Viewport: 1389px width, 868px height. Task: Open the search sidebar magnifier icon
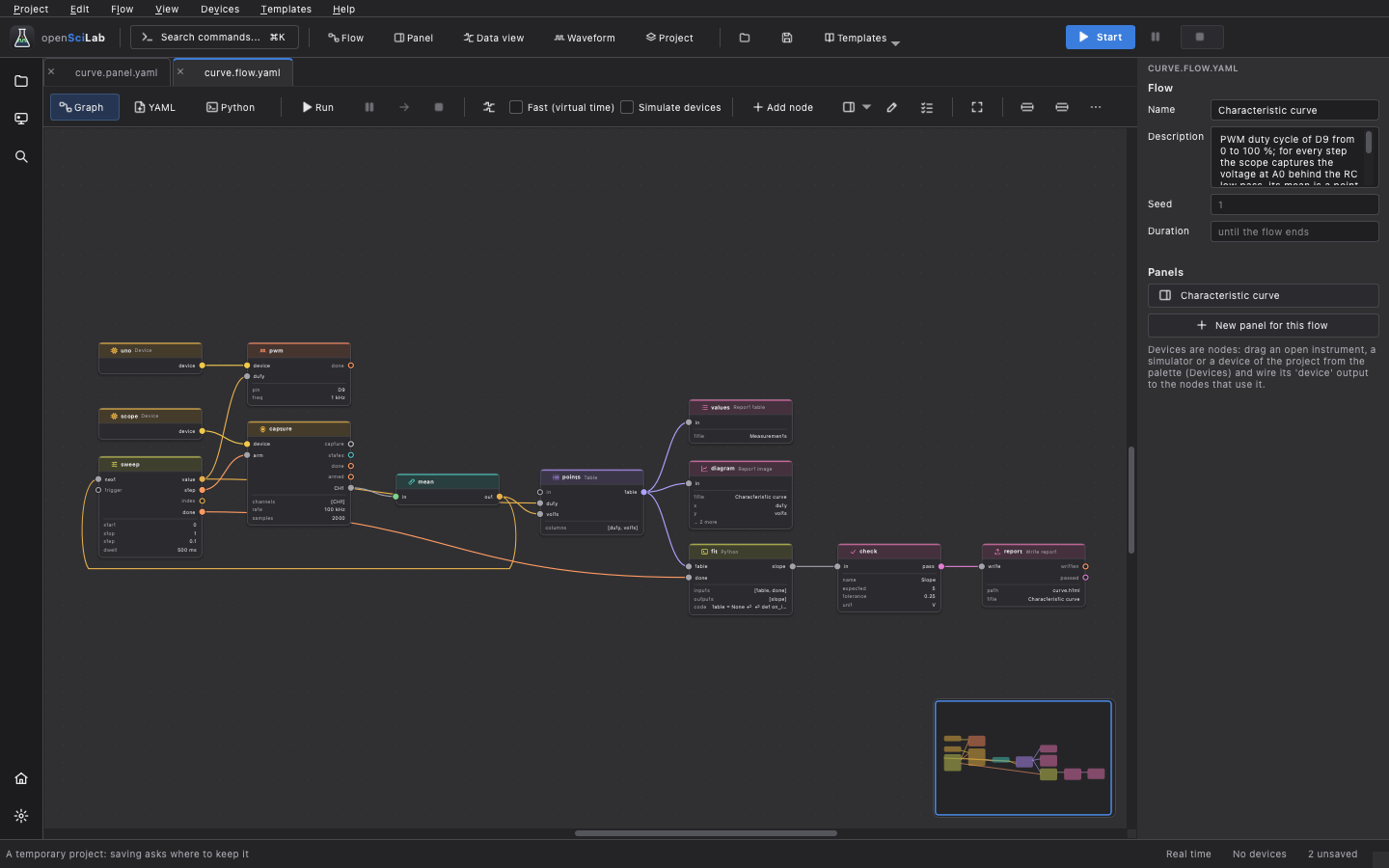pyautogui.click(x=21, y=156)
